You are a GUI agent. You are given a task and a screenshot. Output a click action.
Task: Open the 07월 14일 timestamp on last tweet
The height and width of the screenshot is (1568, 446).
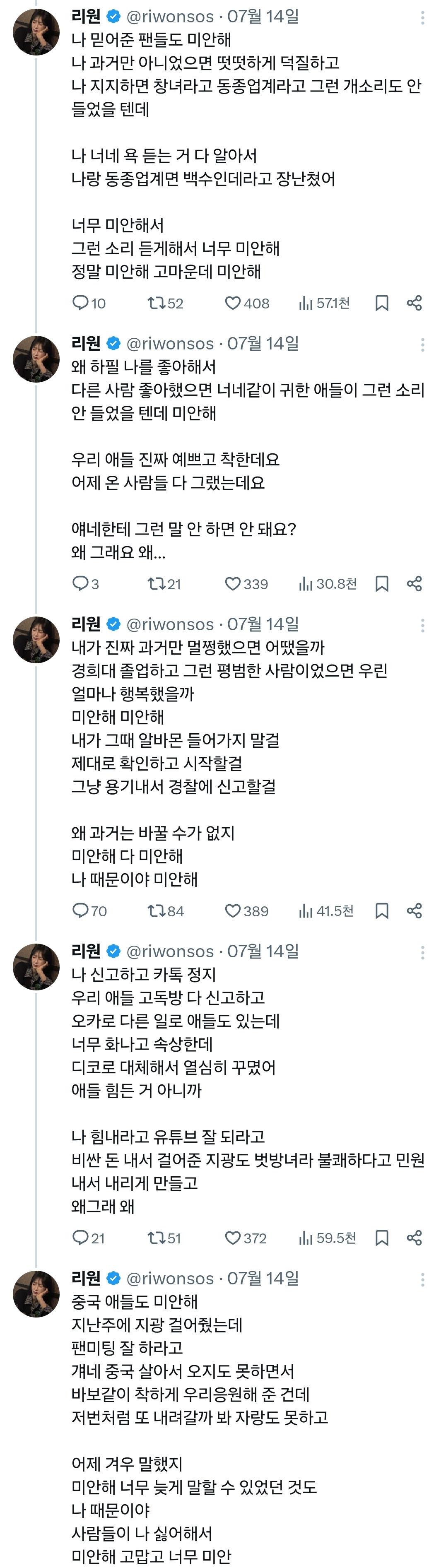click(263, 1278)
